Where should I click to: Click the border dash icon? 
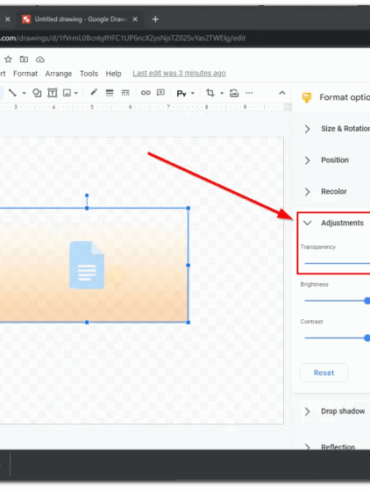click(x=125, y=93)
